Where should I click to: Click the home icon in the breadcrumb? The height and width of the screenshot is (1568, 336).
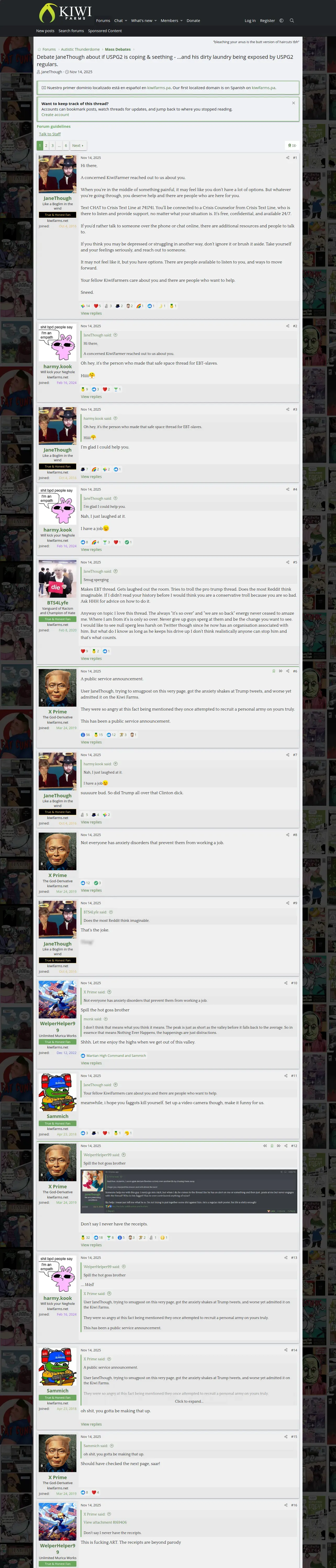(x=39, y=49)
